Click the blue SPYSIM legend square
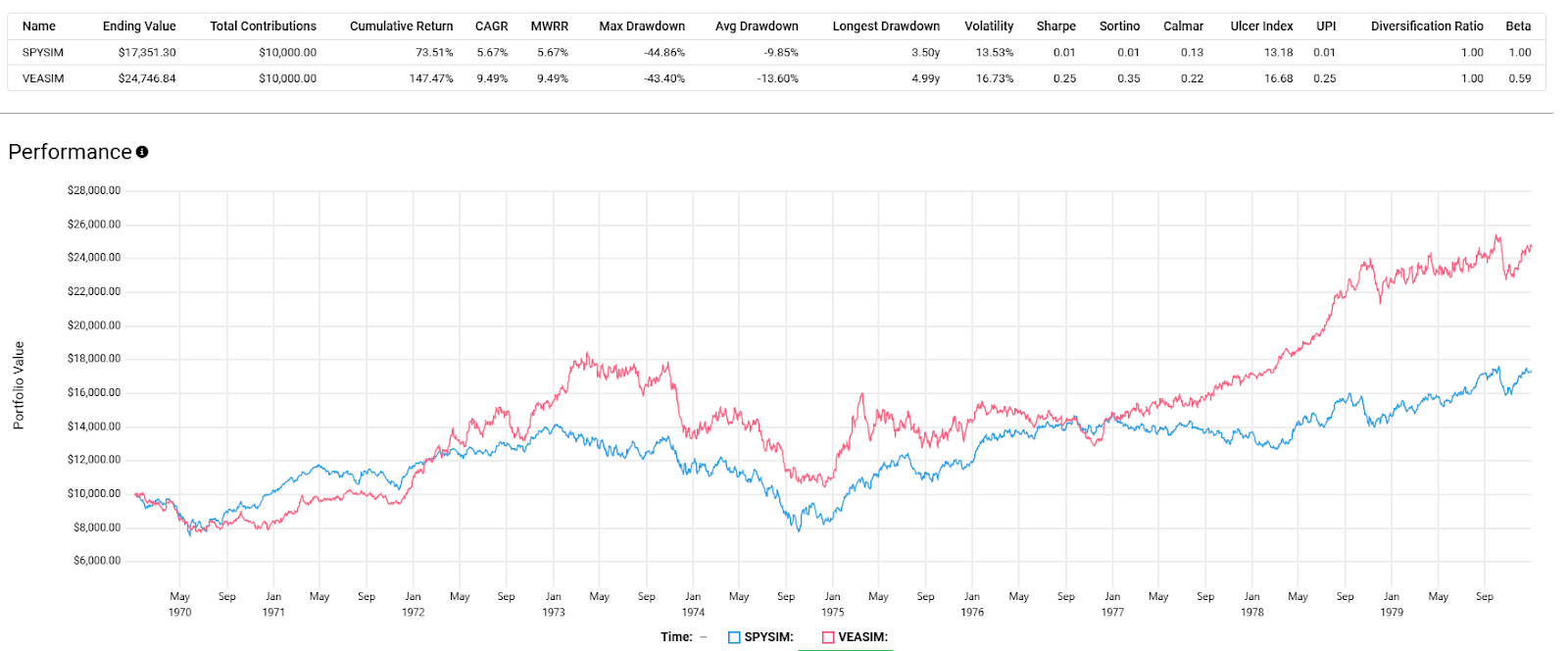The width and height of the screenshot is (1568, 651). click(734, 637)
